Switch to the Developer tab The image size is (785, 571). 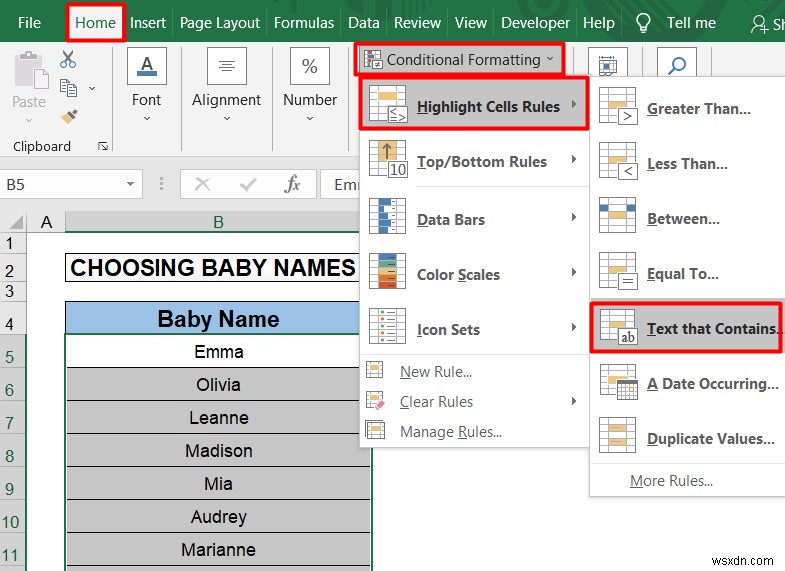pyautogui.click(x=535, y=23)
